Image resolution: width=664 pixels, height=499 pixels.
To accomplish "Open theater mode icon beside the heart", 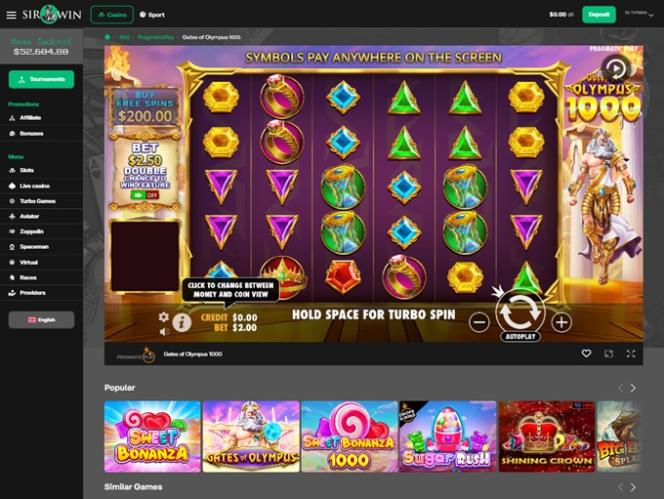I will (609, 354).
